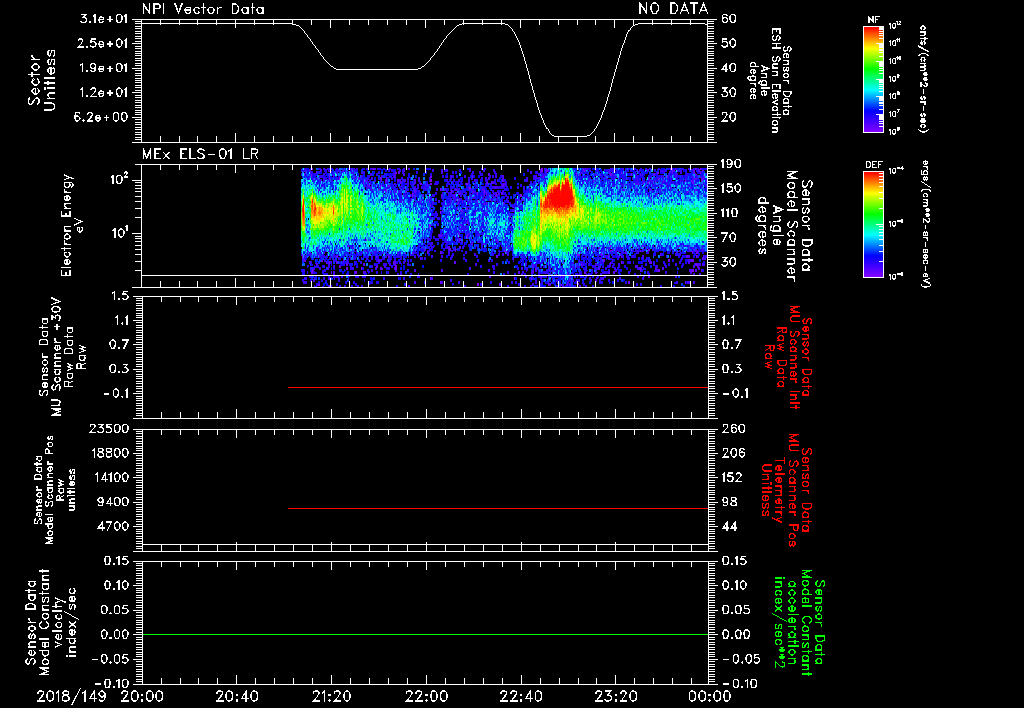Click the 23:20 time axis label

pos(616,696)
